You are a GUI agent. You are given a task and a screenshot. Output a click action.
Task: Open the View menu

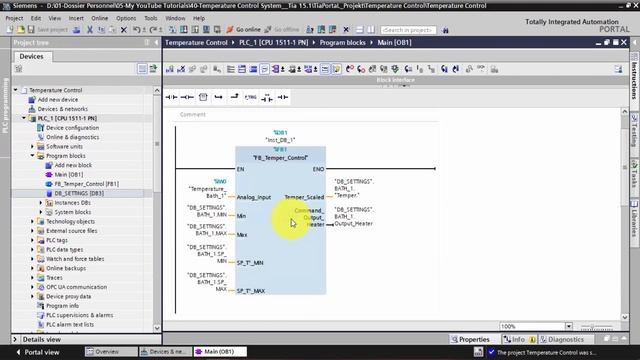[55, 18]
